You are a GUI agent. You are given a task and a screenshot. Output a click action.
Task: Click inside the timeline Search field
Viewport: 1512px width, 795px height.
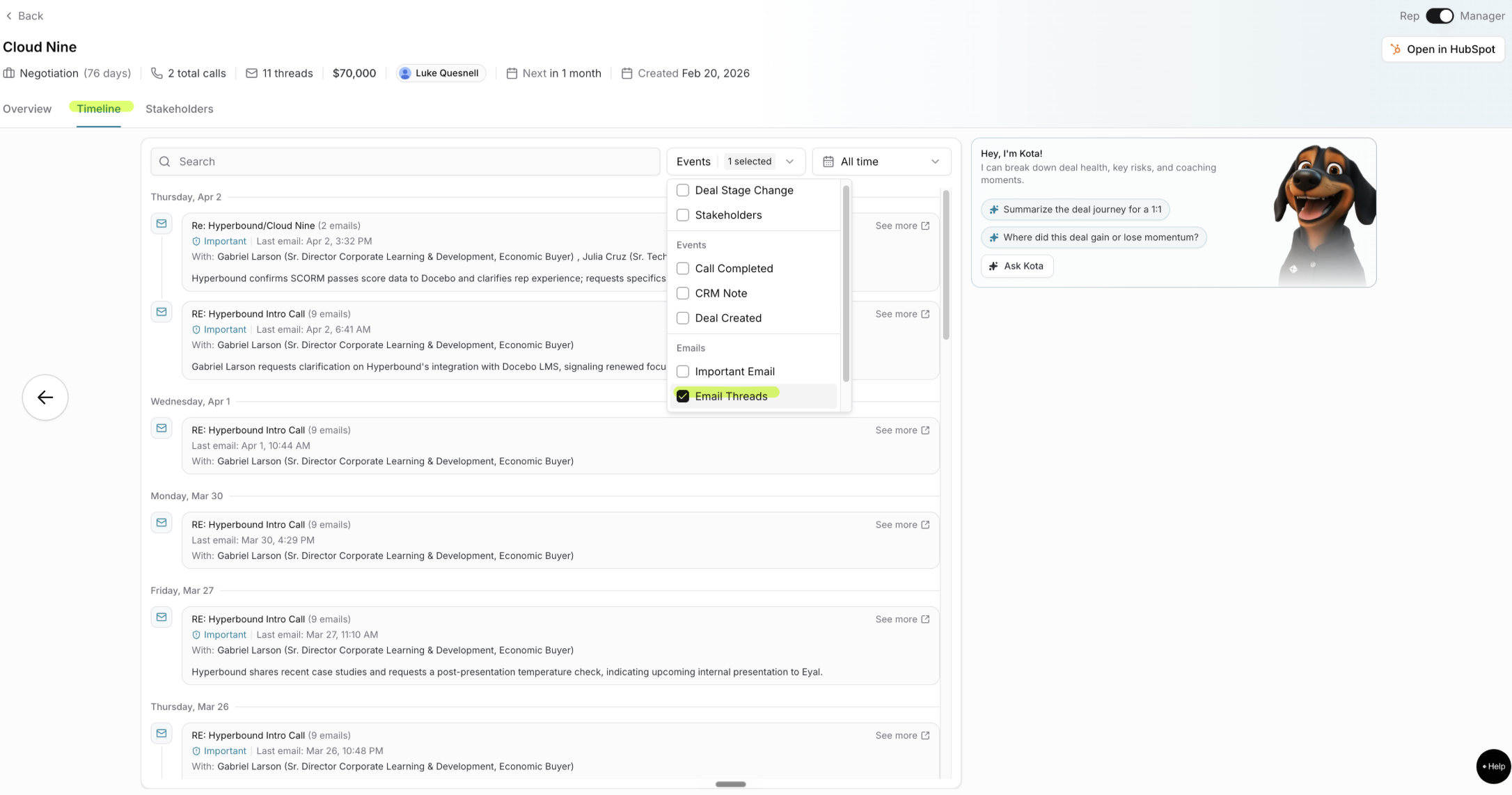[405, 162]
